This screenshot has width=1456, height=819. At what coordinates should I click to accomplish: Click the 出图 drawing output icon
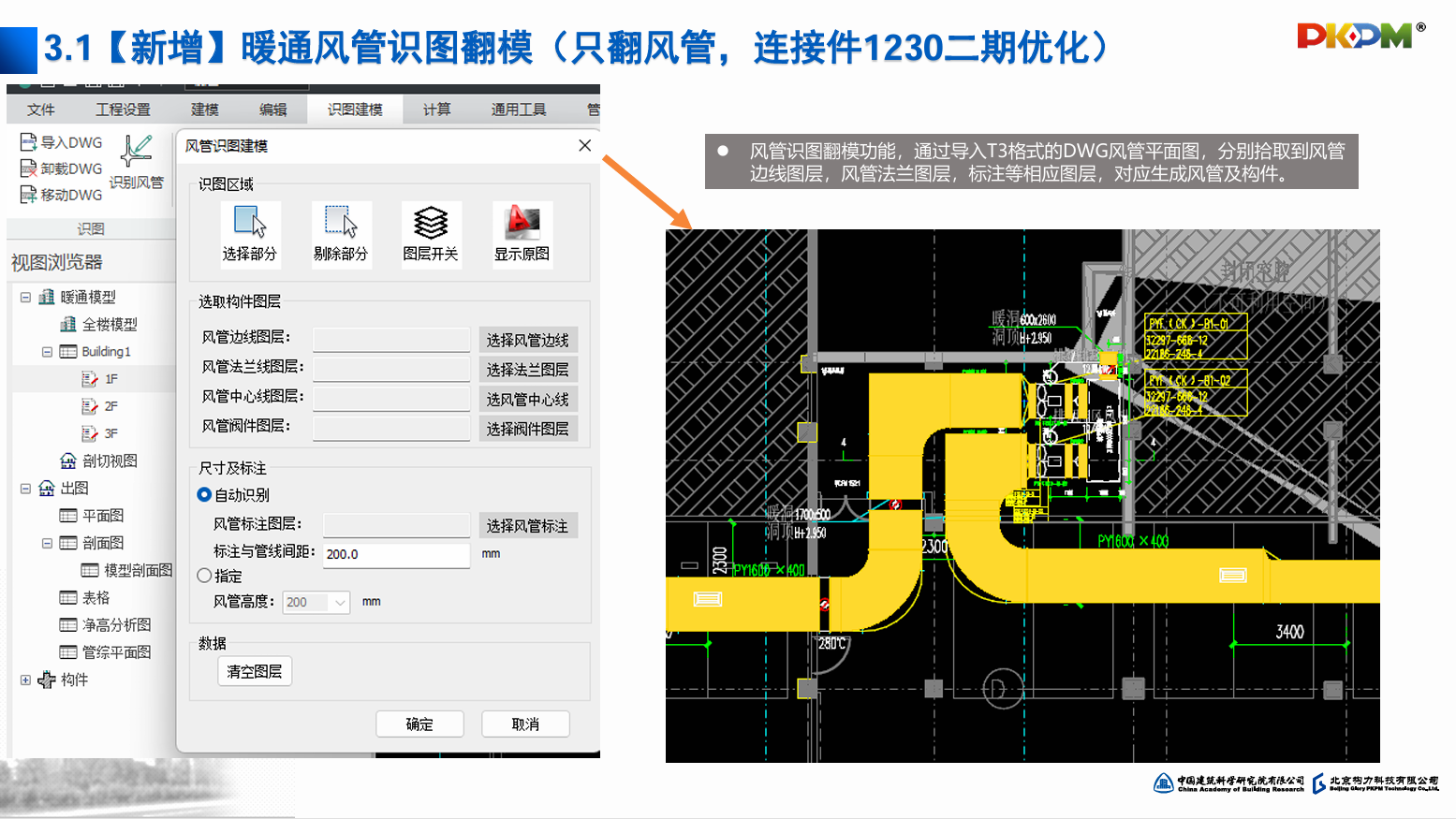pyautogui.click(x=47, y=488)
